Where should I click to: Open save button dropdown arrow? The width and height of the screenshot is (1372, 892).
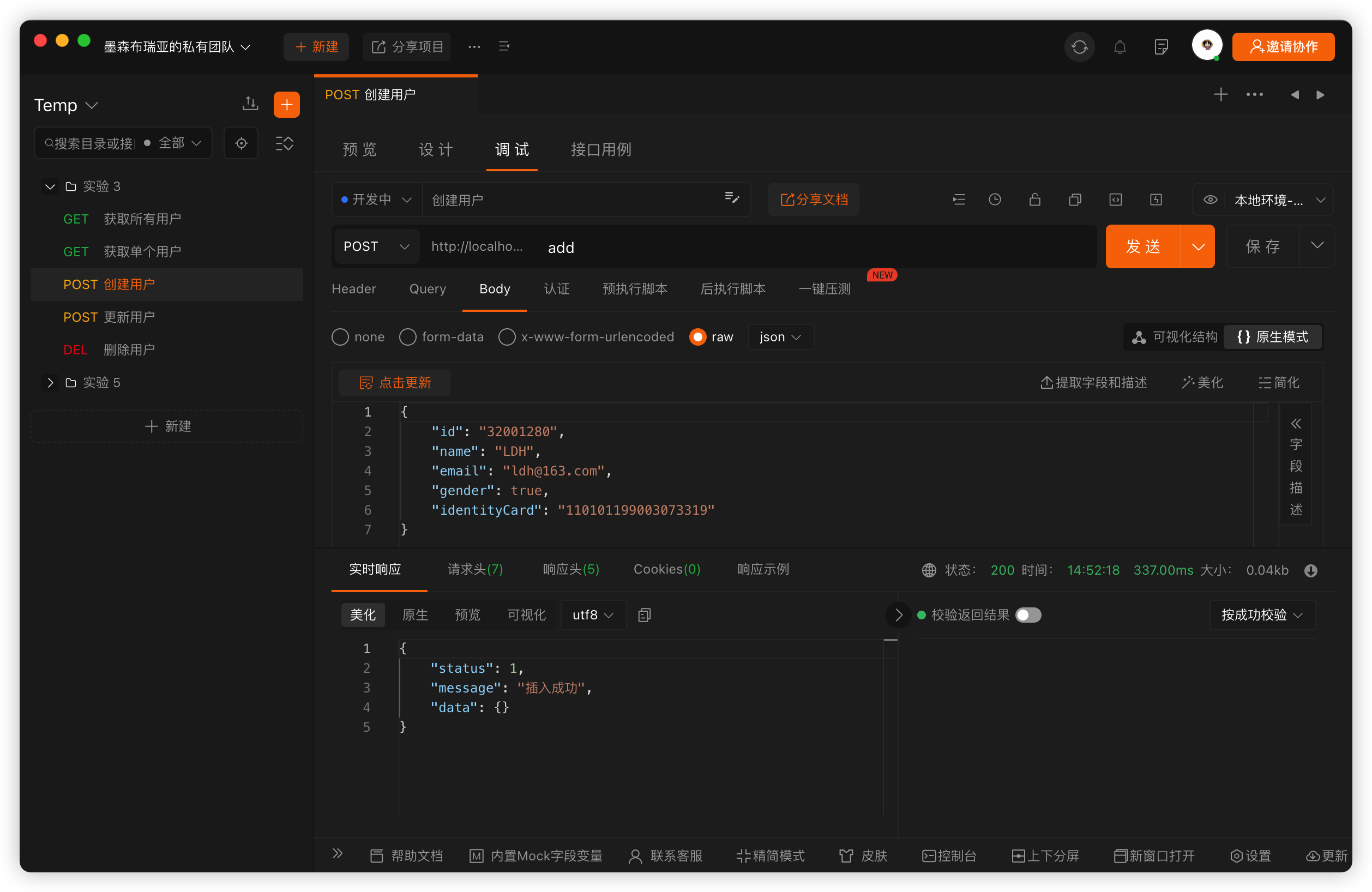pyautogui.click(x=1317, y=246)
